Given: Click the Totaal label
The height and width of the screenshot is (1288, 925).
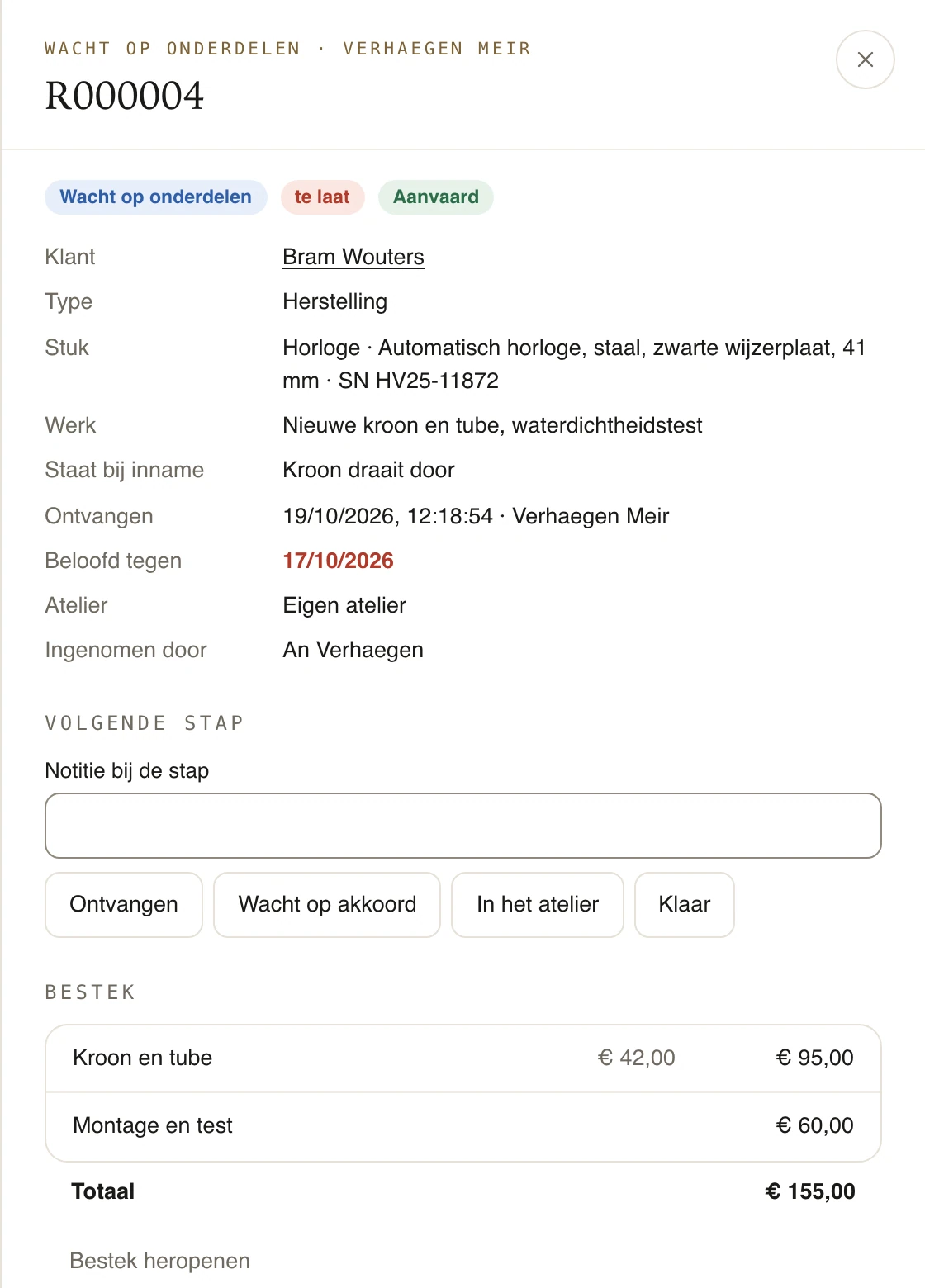Looking at the screenshot, I should pyautogui.click(x=102, y=1191).
